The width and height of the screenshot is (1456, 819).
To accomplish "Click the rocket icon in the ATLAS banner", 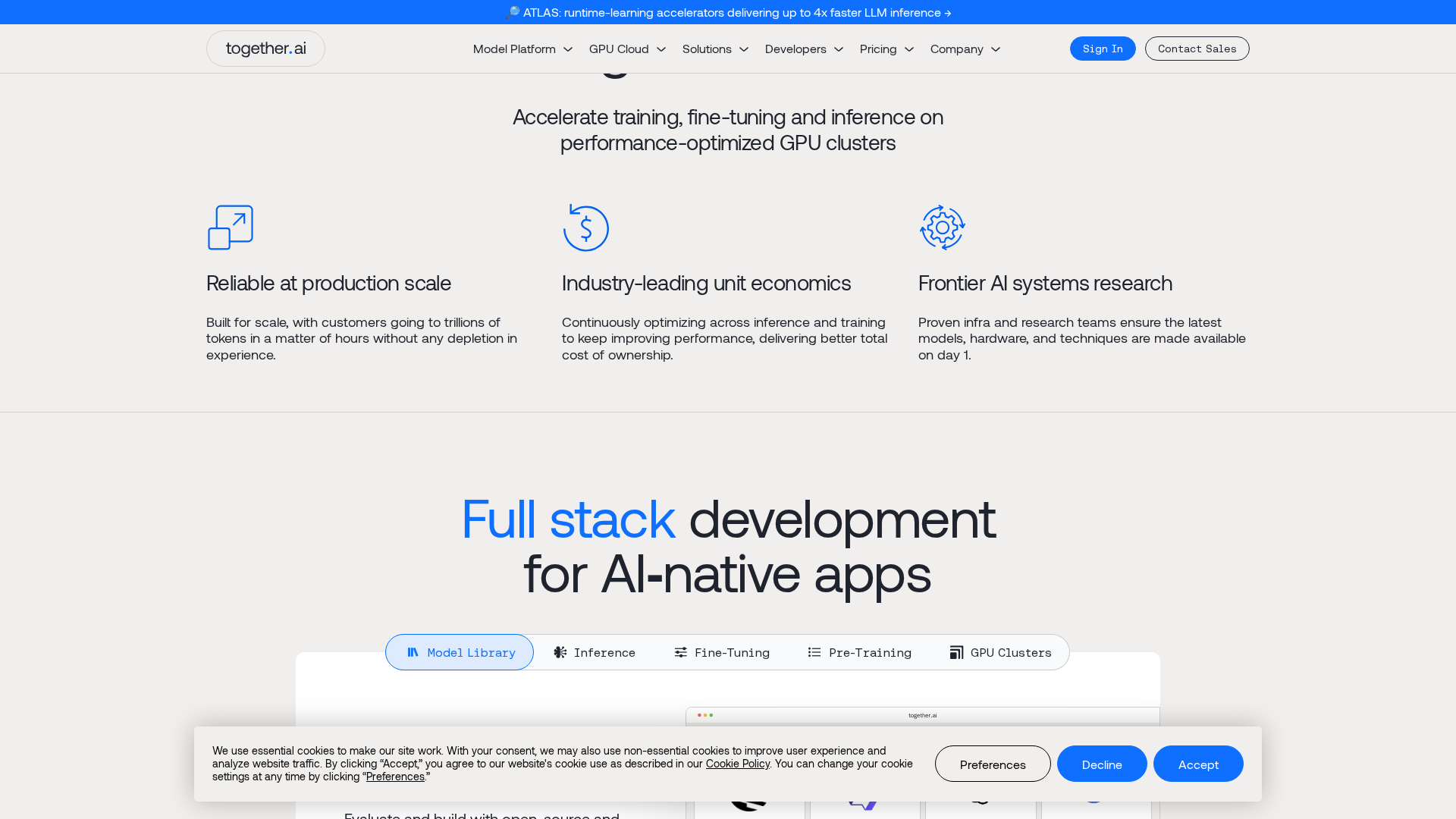I will tap(513, 12).
